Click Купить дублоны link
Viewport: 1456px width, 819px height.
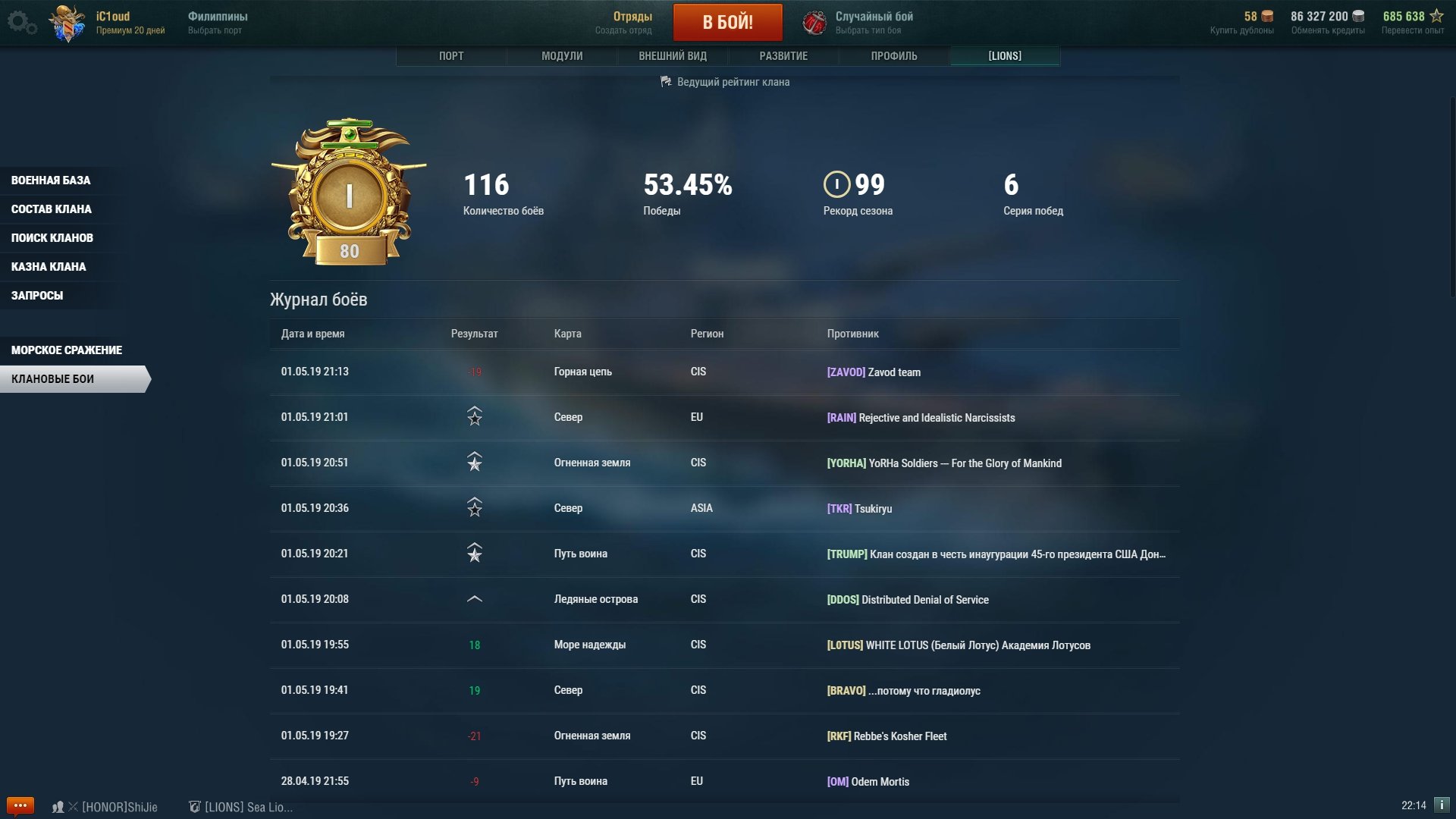coord(1241,30)
